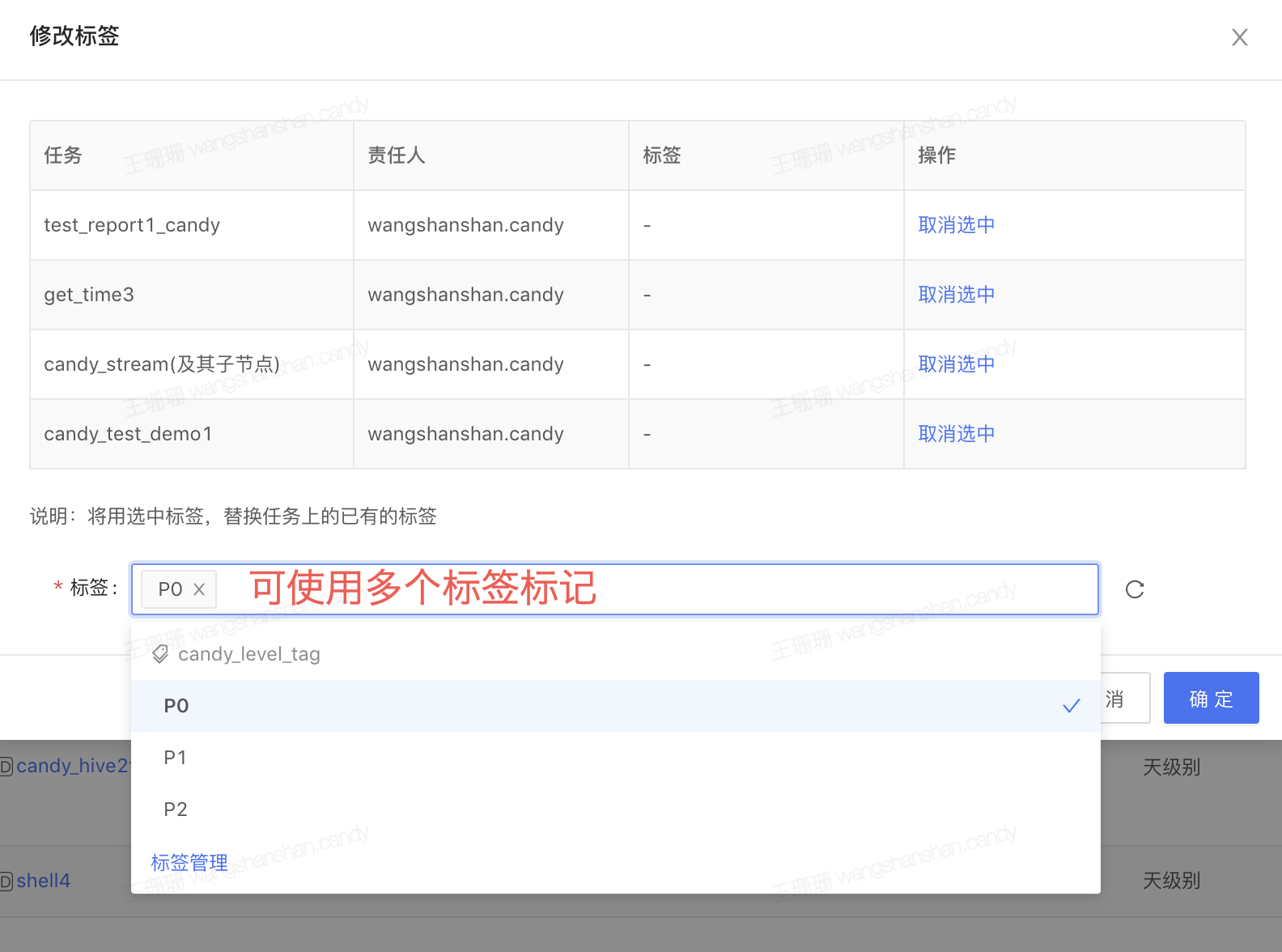
Task: Select P1 from the tag dropdown list
Action: click(176, 758)
